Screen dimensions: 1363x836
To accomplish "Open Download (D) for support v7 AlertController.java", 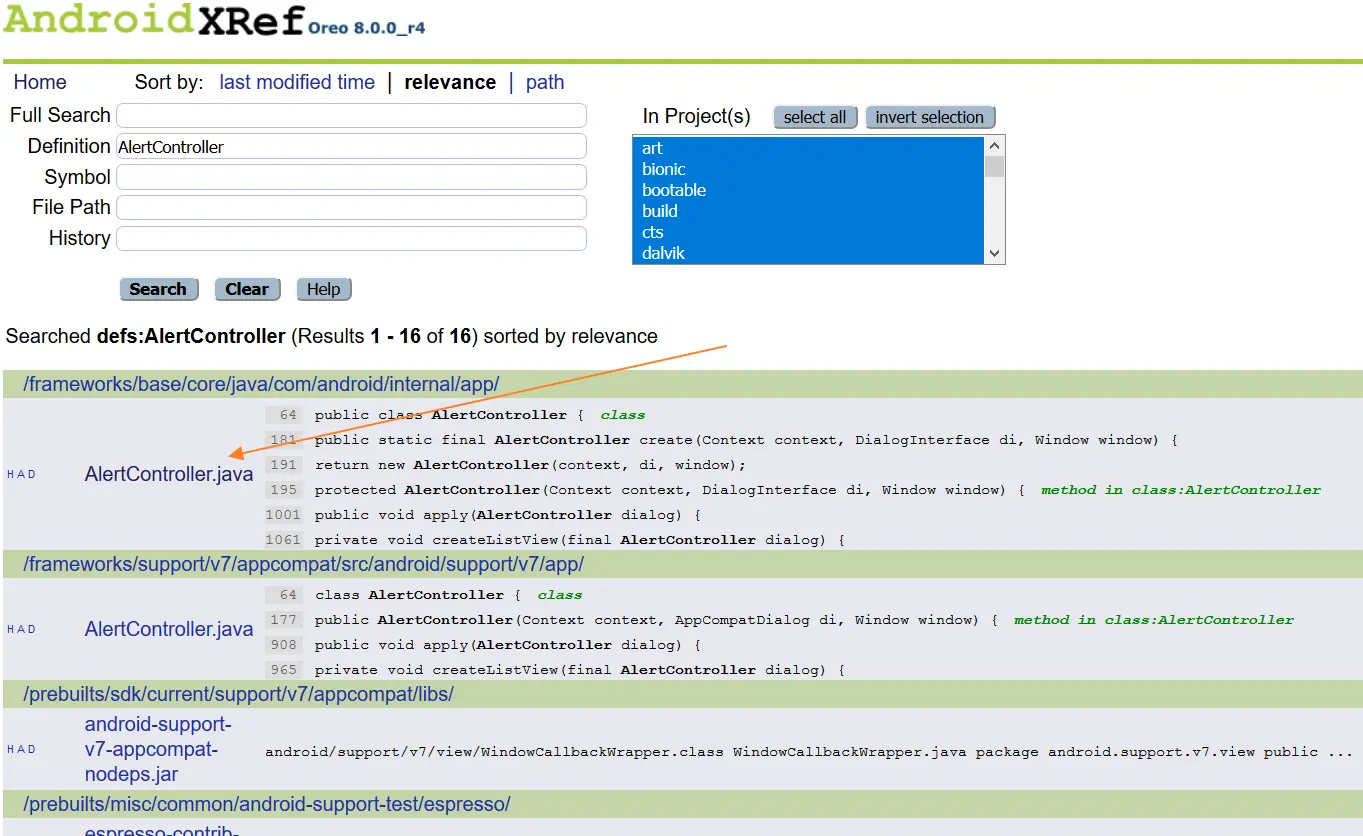I will pyautogui.click(x=32, y=629).
